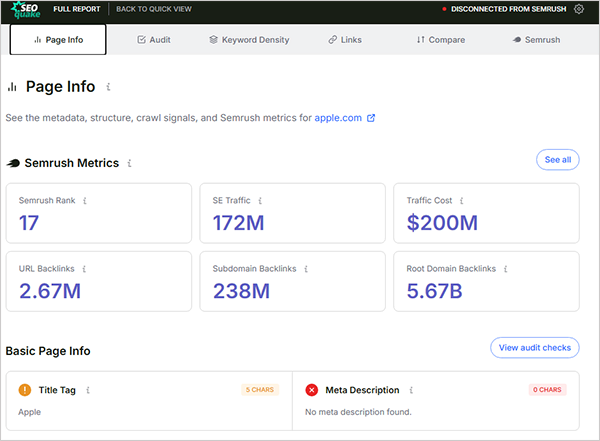Screen dimensions: 600x441
Task: Click info icon next to Traffic Cost
Action: (461, 201)
